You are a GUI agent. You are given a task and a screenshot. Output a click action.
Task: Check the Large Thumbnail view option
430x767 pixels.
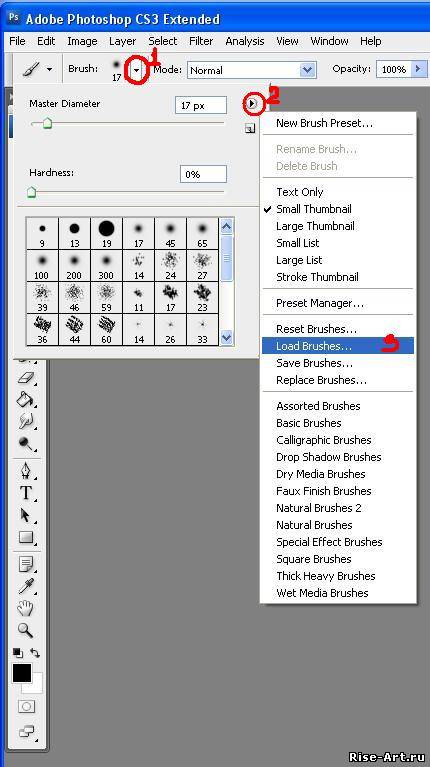coord(315,226)
